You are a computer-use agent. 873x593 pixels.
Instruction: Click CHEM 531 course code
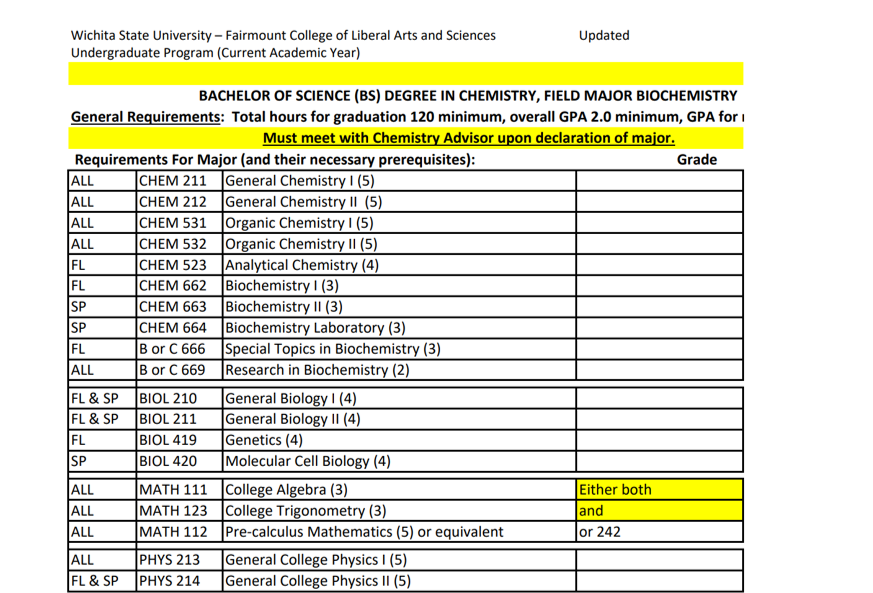(173, 223)
